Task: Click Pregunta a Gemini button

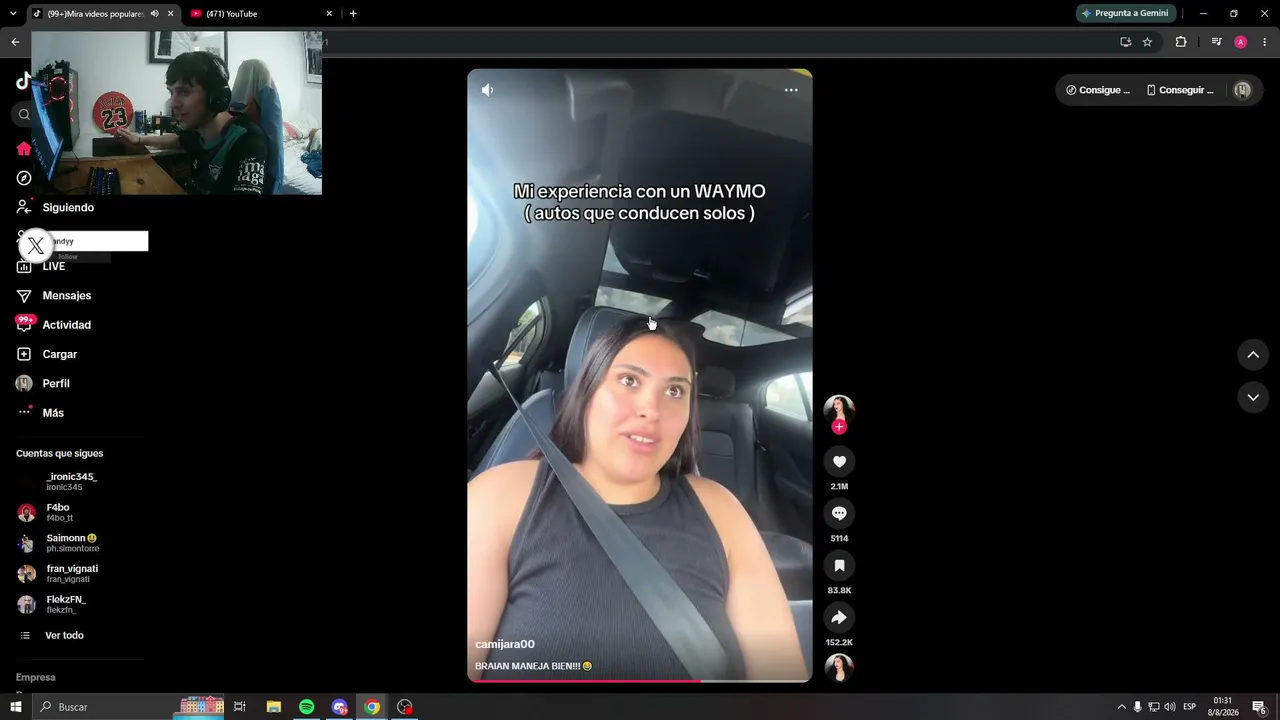Action: pos(1125,13)
